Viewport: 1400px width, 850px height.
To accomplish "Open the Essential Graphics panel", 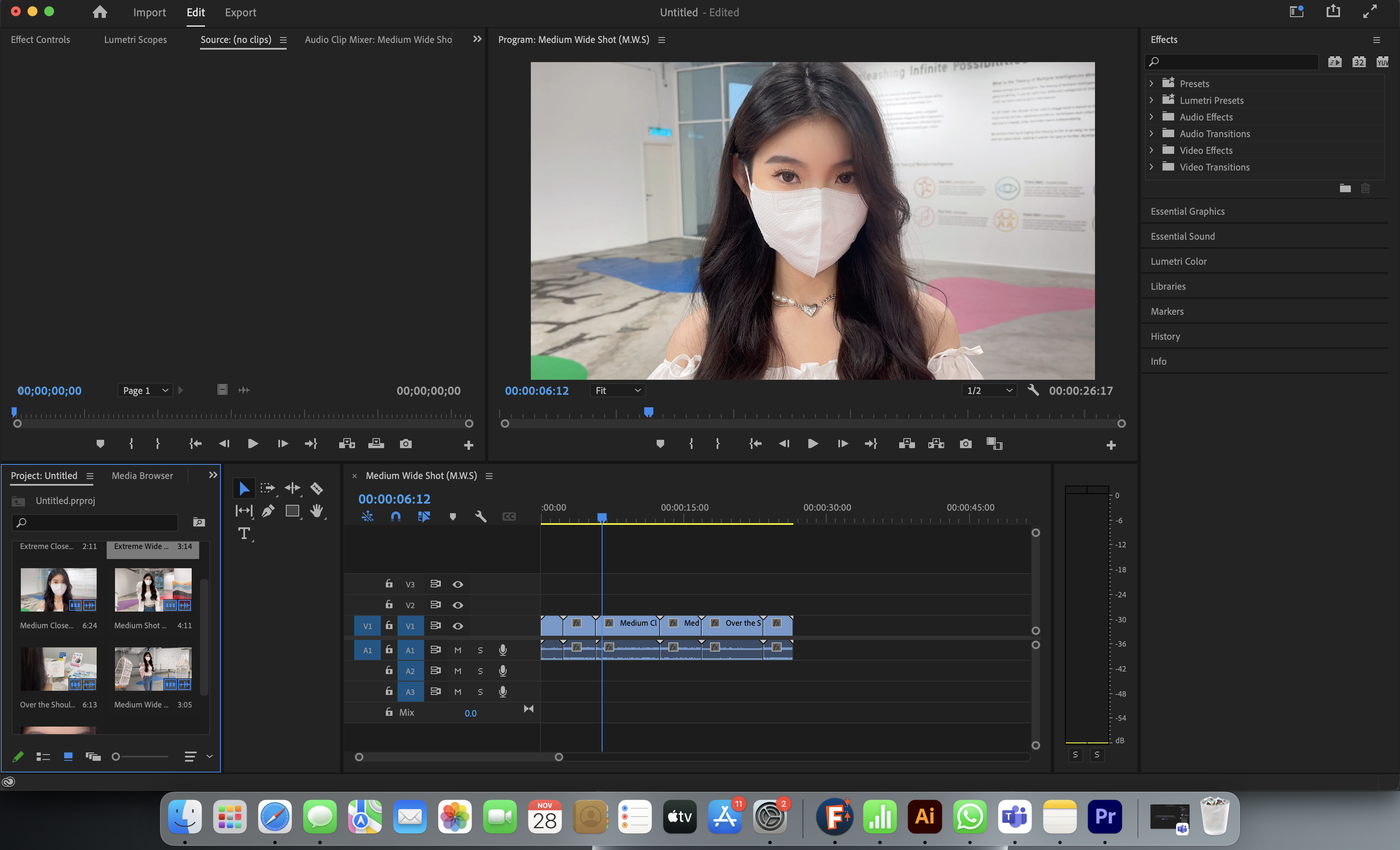I will (1187, 211).
